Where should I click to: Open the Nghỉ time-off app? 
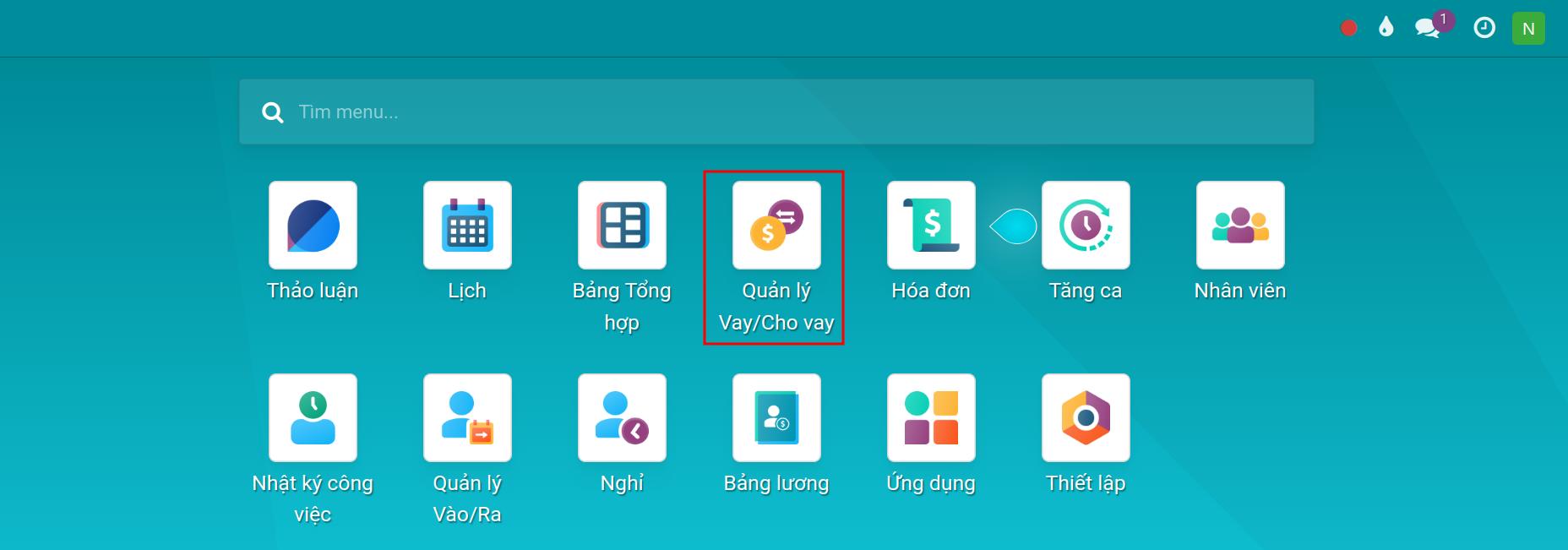[622, 417]
